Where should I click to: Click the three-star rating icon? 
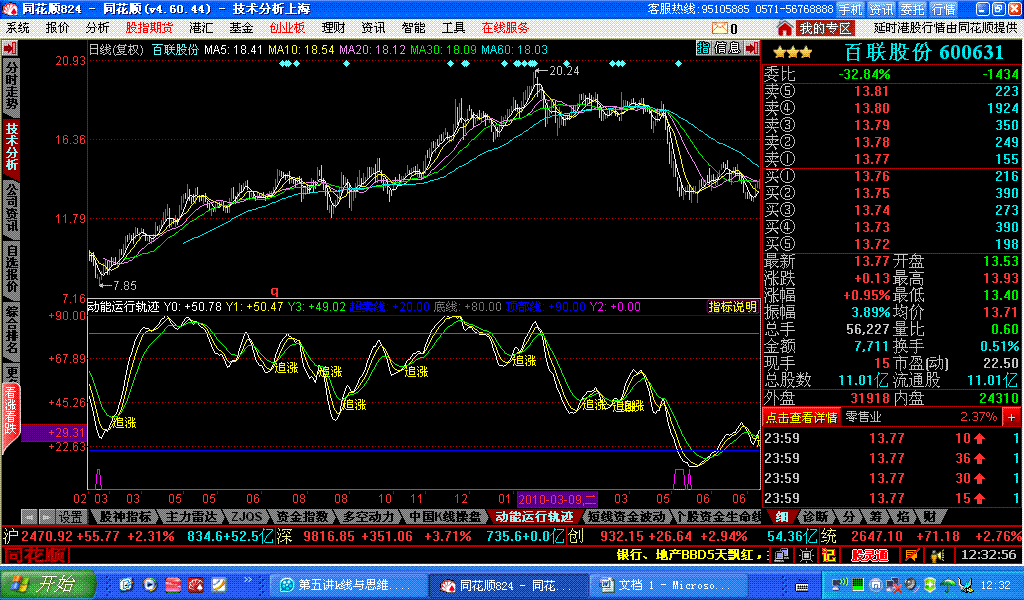[x=792, y=53]
